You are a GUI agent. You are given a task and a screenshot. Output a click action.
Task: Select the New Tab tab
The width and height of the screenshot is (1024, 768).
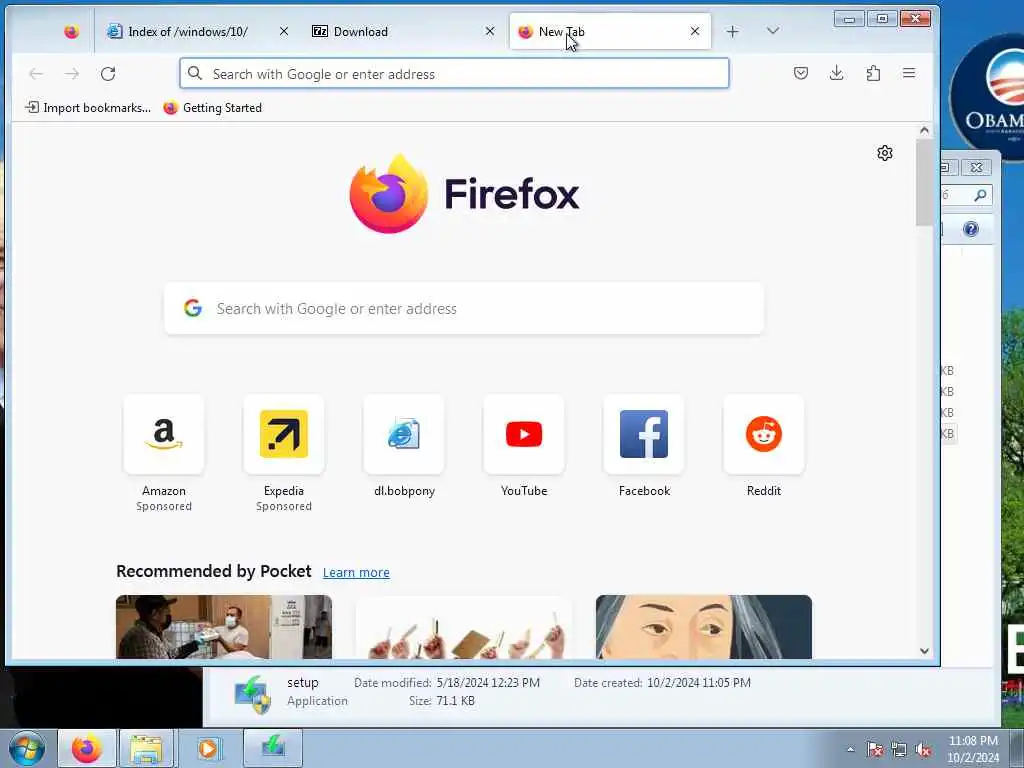coord(609,31)
